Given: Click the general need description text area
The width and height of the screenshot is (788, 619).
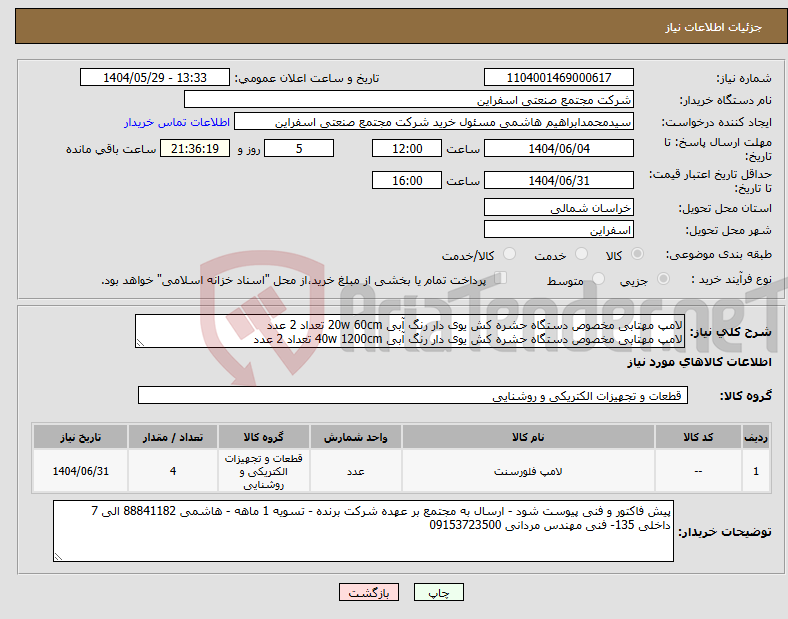Looking at the screenshot, I should point(410,331).
